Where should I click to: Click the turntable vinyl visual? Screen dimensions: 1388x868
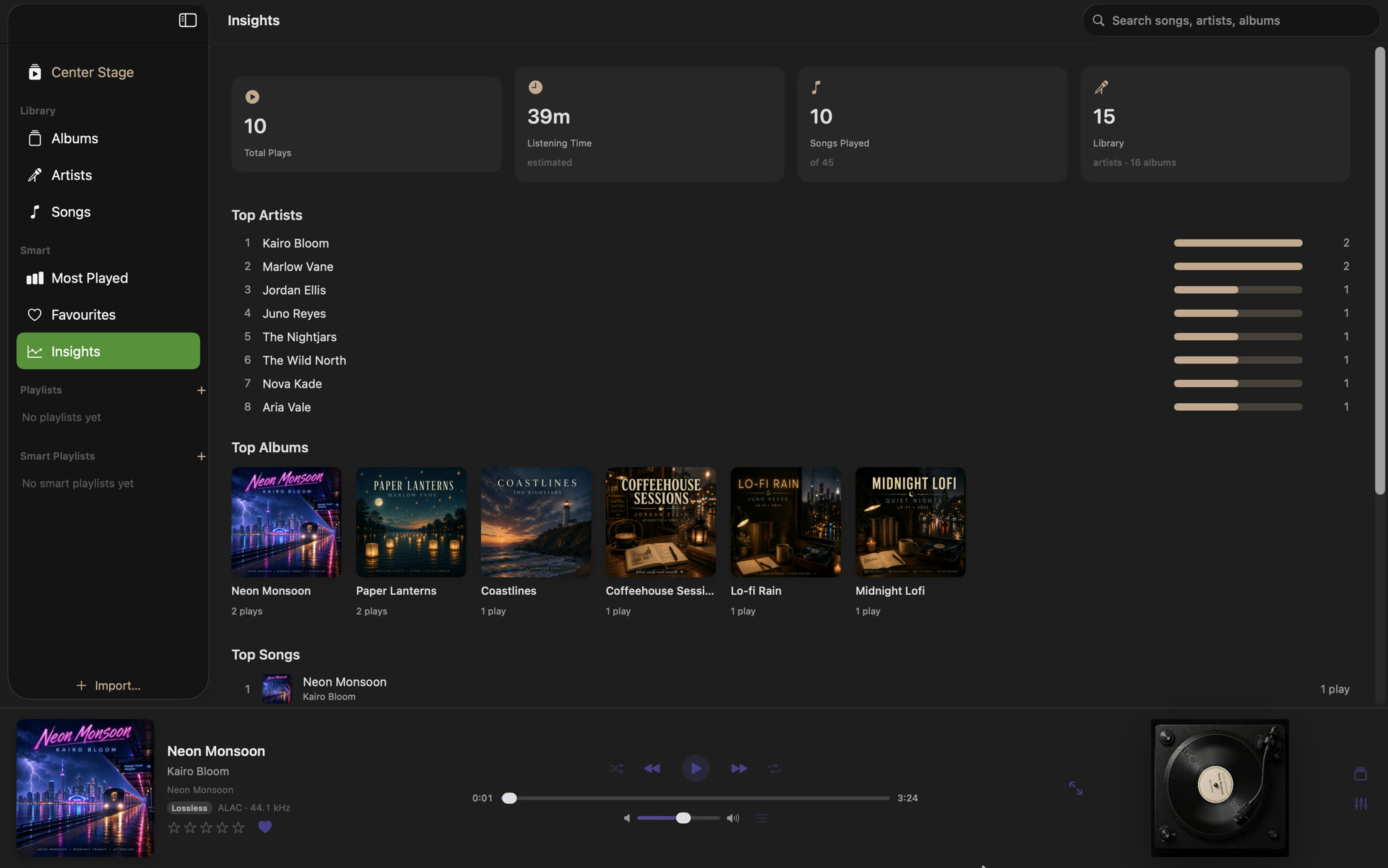coord(1220,788)
